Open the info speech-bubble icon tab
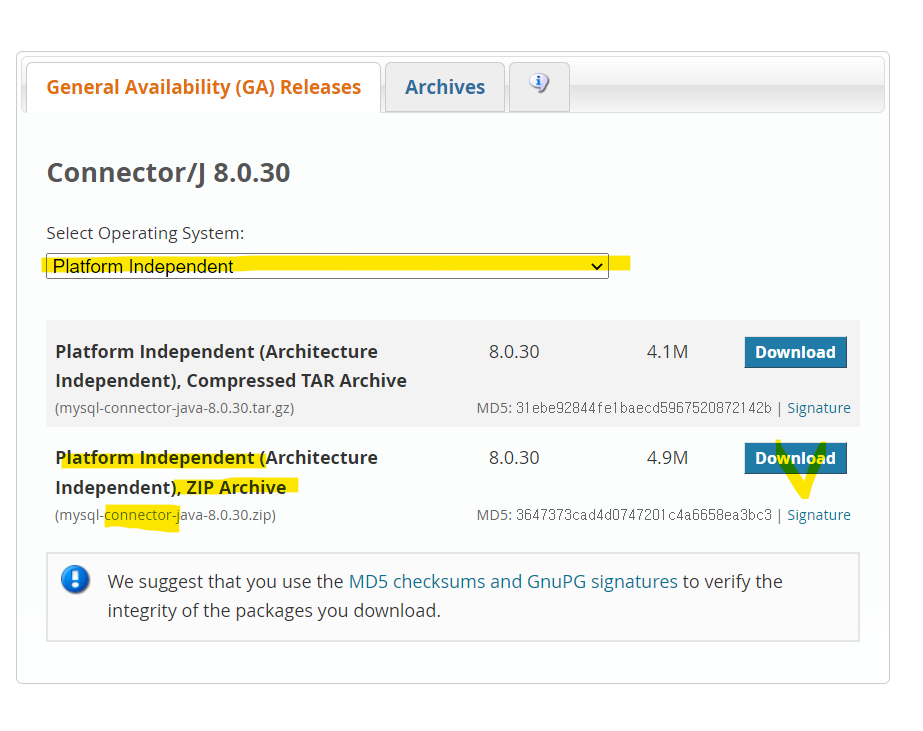The height and width of the screenshot is (731, 923). coord(539,86)
